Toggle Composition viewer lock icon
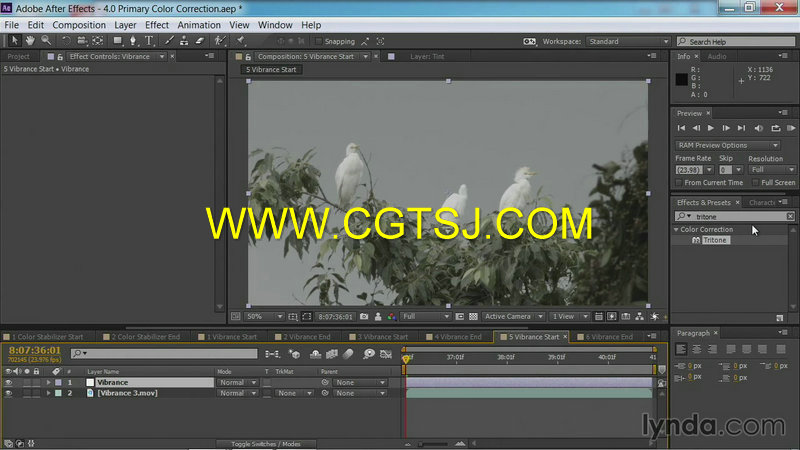This screenshot has width=800, height=450. click(248, 57)
